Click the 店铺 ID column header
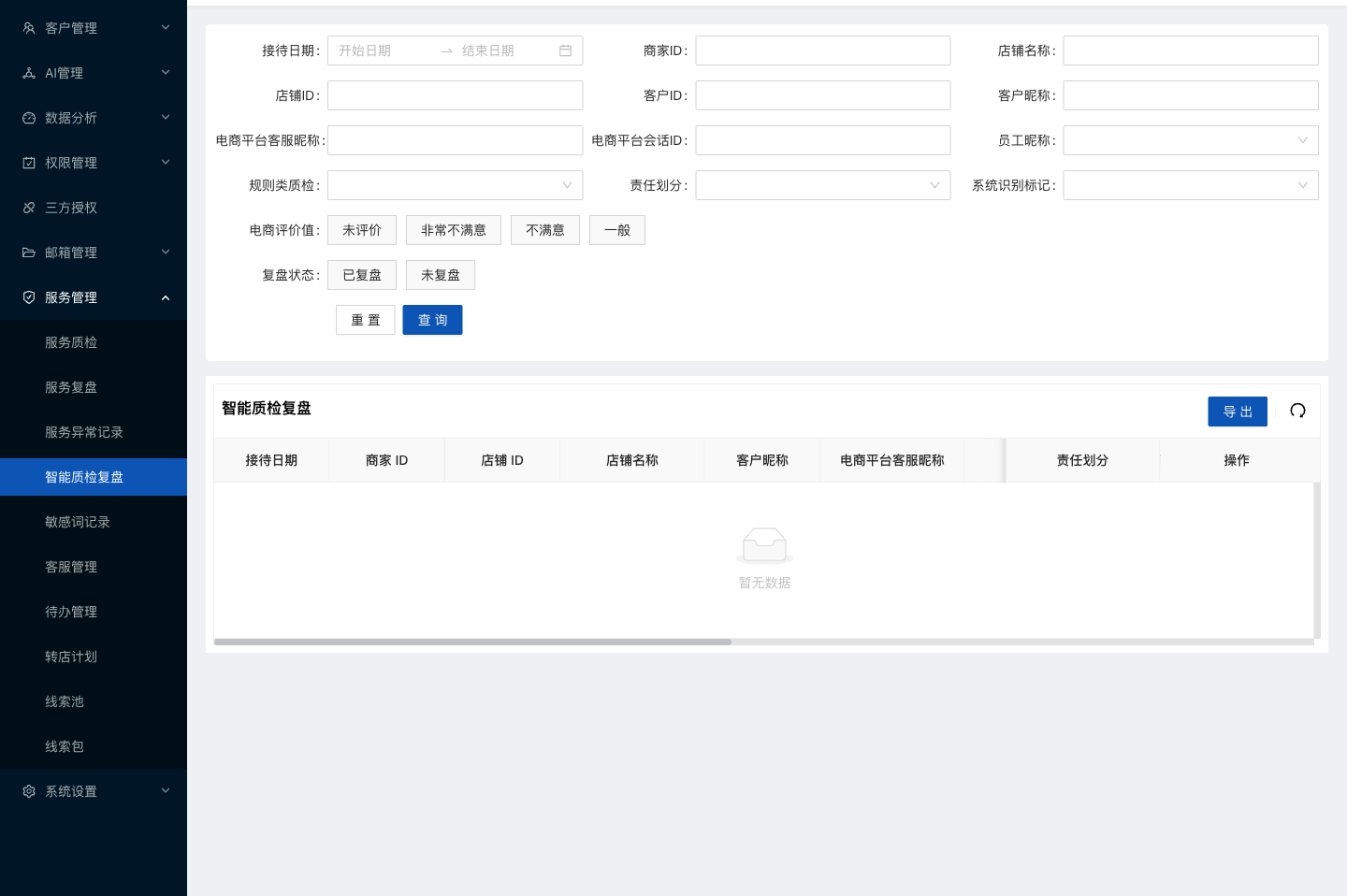The width and height of the screenshot is (1347, 896). (502, 460)
